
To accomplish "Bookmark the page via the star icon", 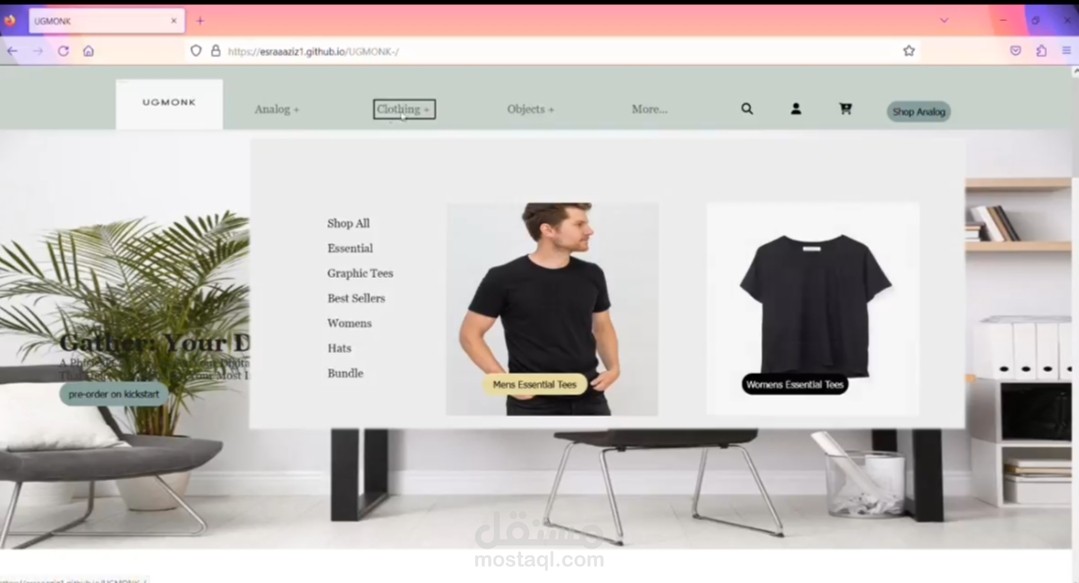I will click(x=908, y=49).
